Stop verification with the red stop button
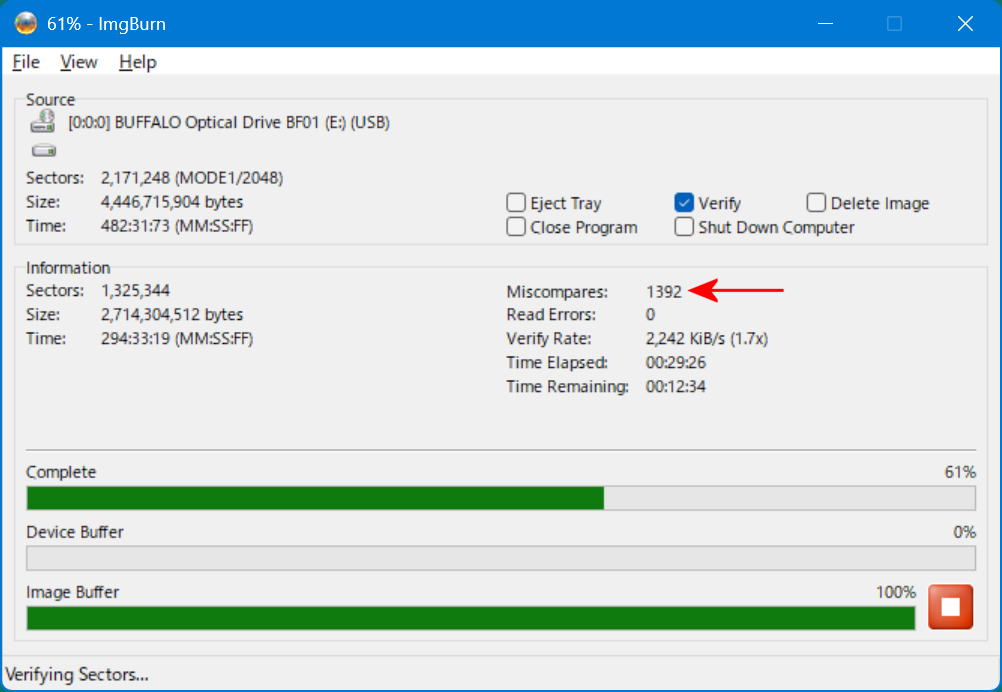This screenshot has height=692, width=1002. (950, 606)
